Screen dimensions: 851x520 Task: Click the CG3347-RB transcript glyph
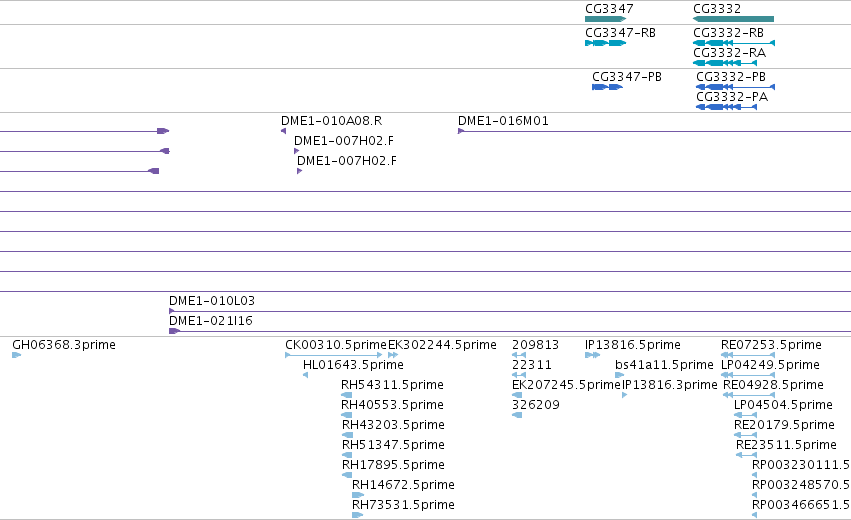605,43
